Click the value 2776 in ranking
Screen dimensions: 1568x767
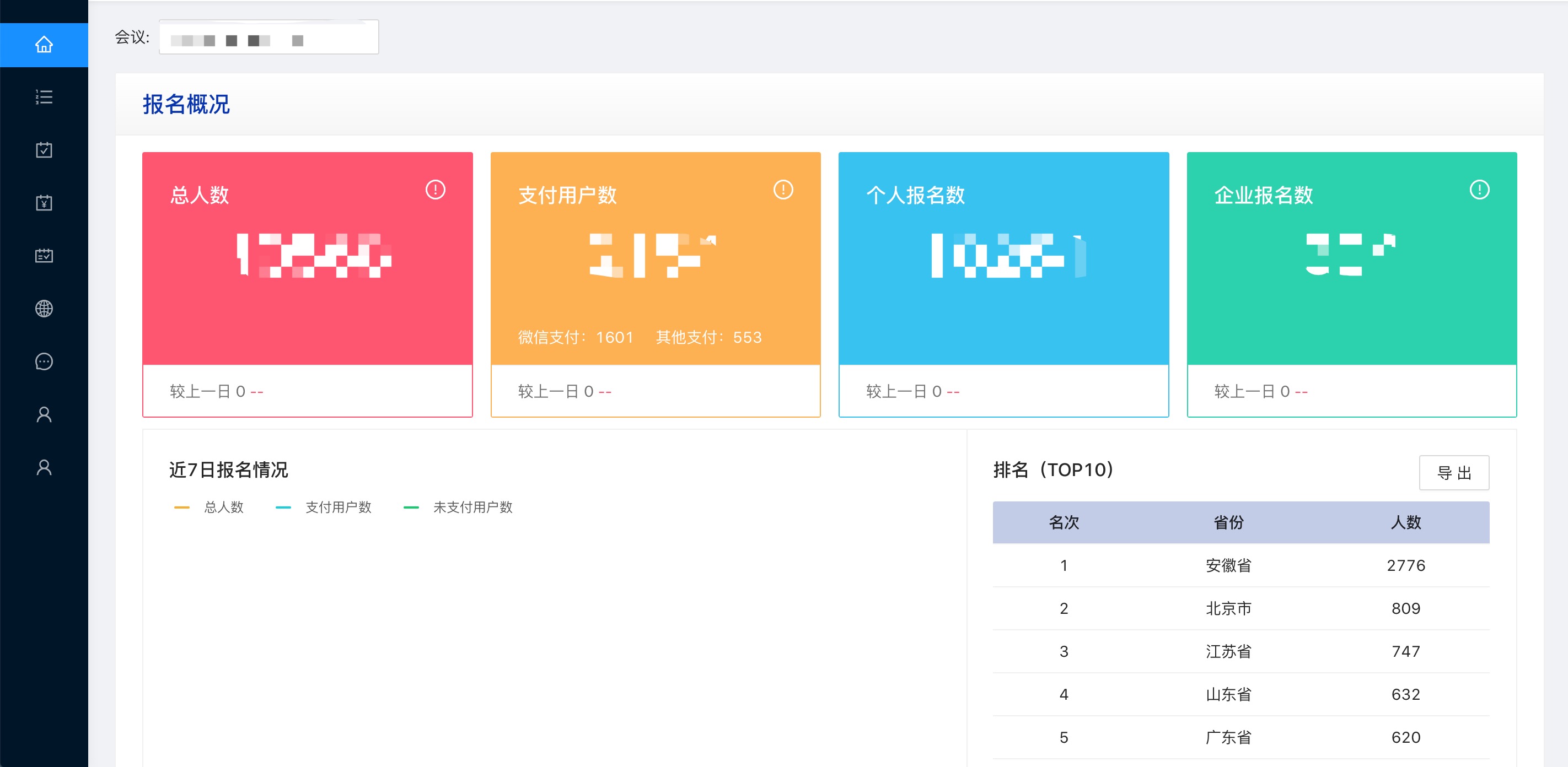pos(1406,566)
